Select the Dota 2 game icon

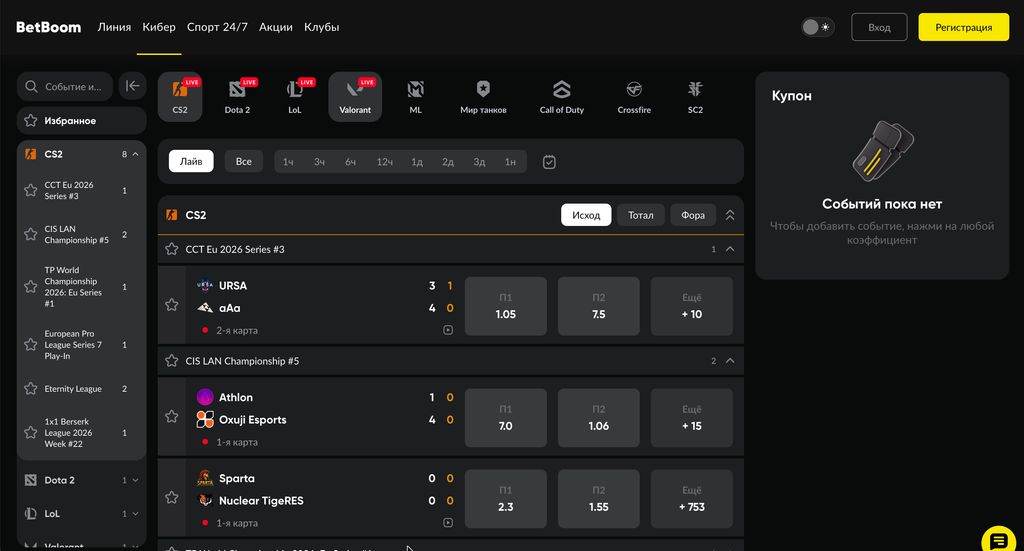[x=237, y=97]
